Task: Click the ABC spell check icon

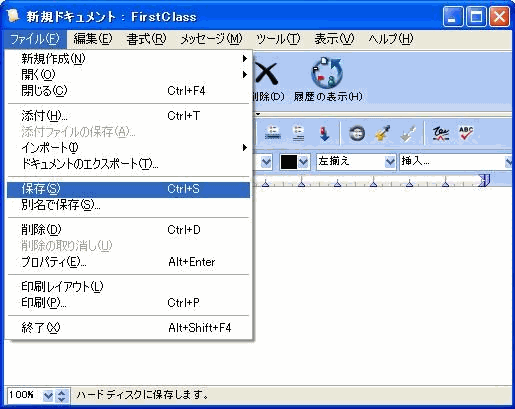Action: [466, 133]
